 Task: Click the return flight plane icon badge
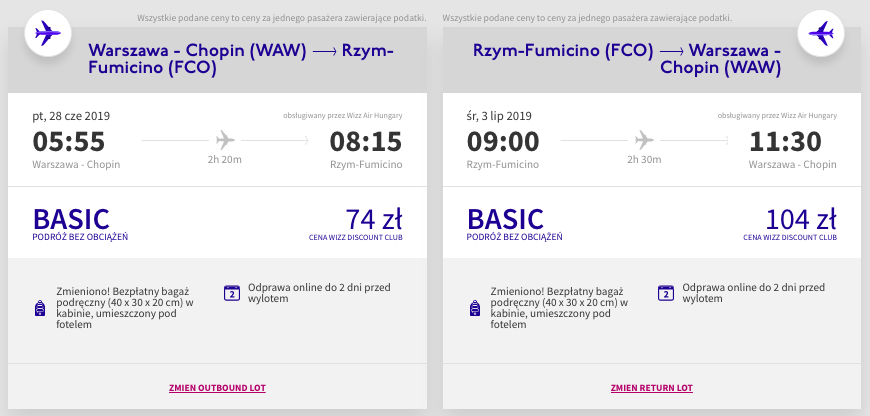click(821, 33)
